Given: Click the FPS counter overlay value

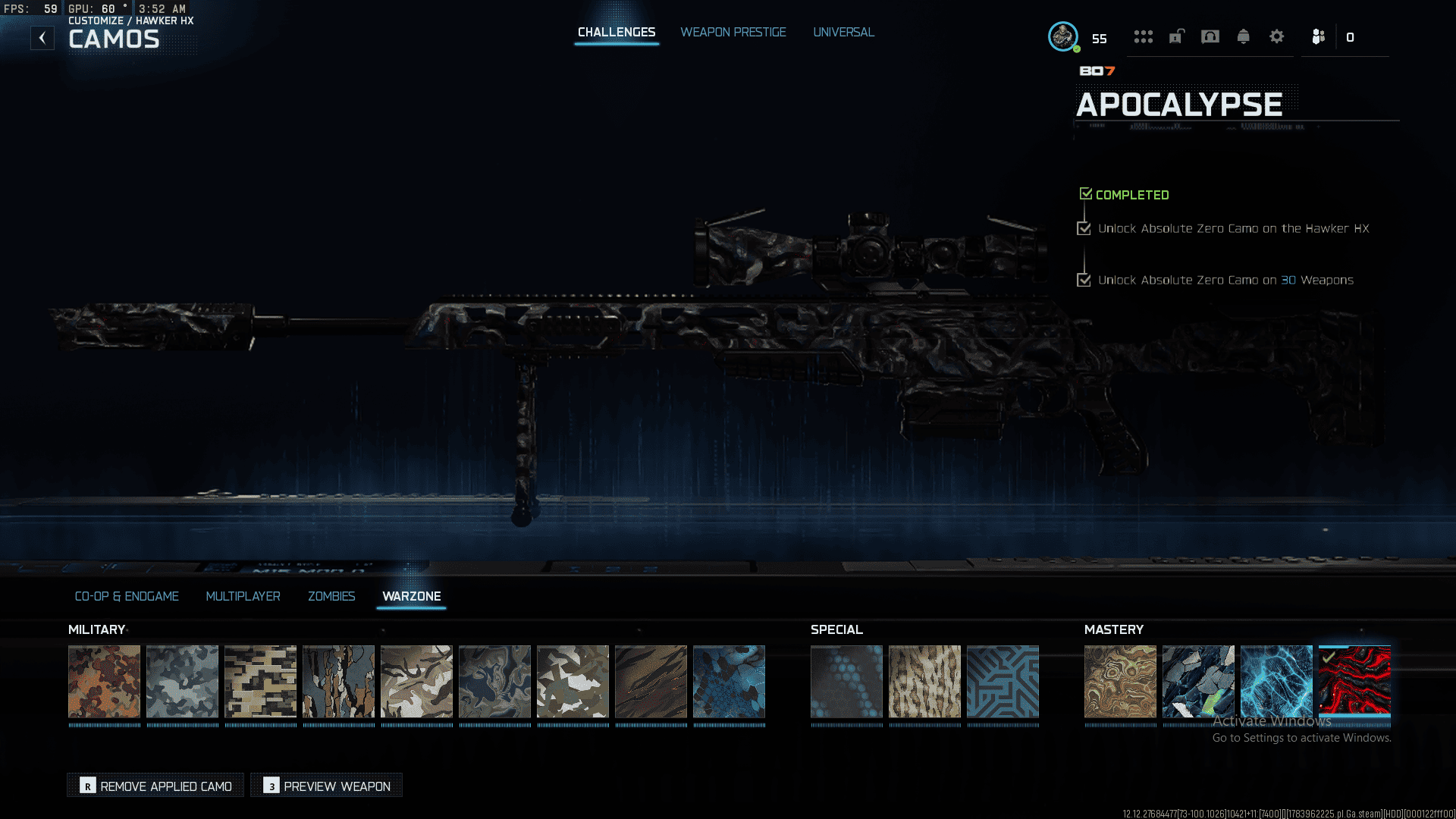Looking at the screenshot, I should (50, 9).
